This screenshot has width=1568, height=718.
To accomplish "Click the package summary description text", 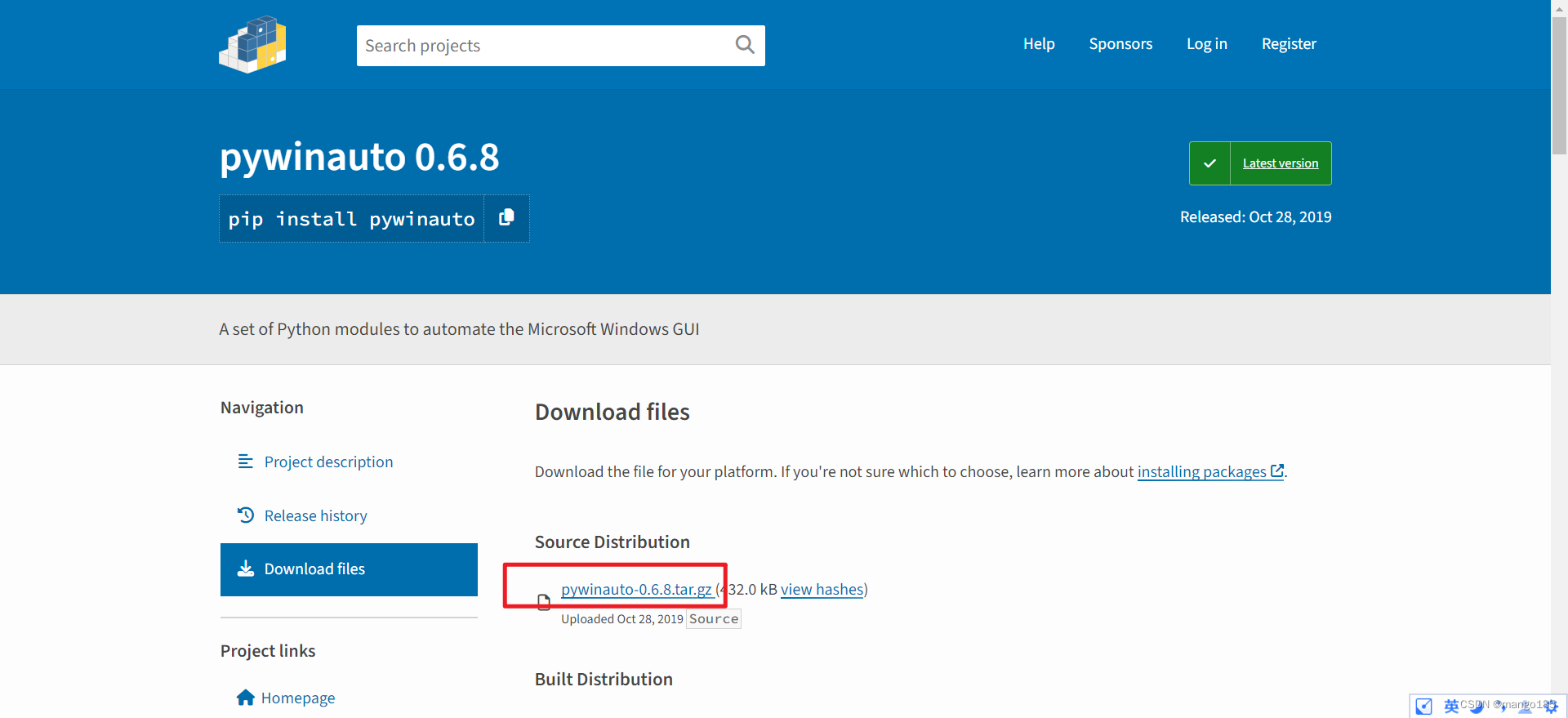I will pyautogui.click(x=459, y=328).
